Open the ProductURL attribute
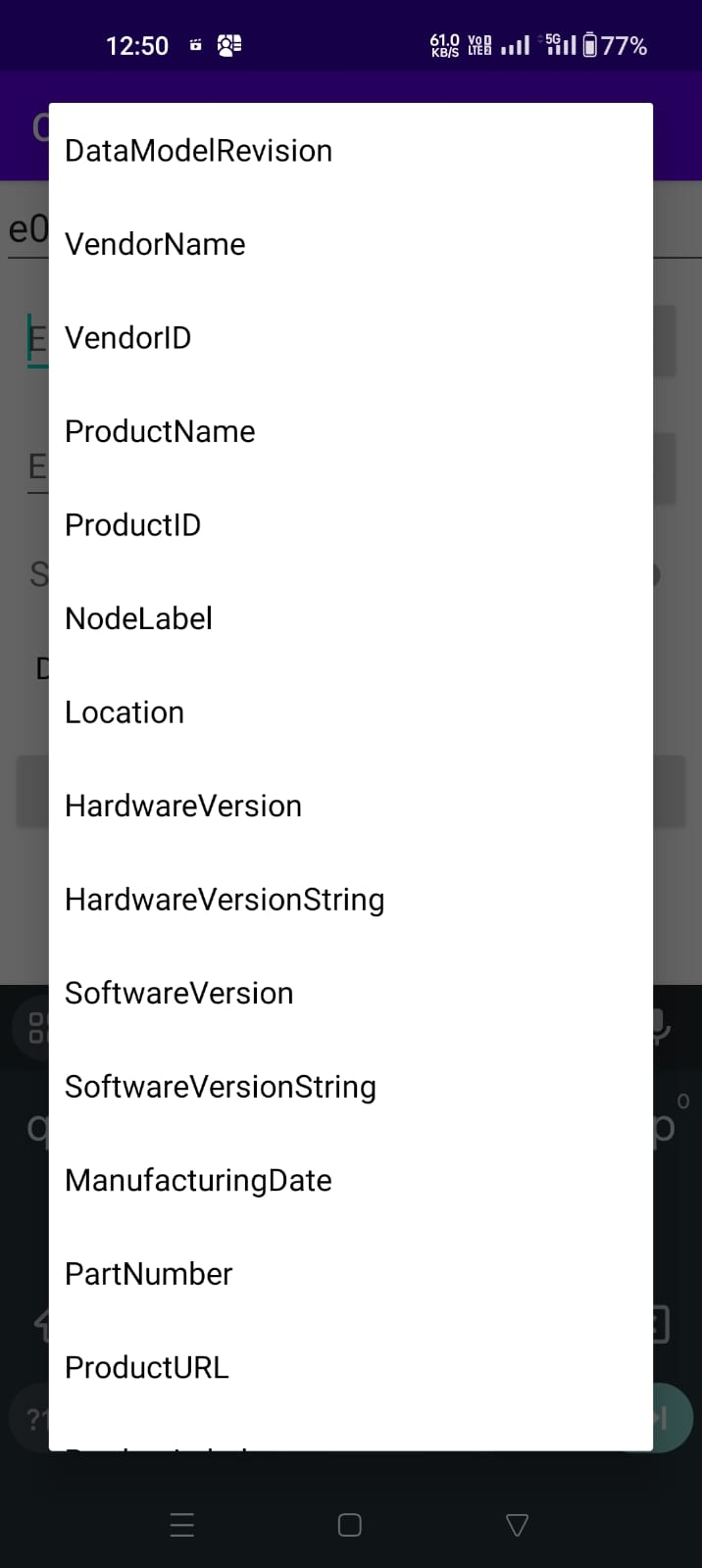702x1568 pixels. coord(146,1367)
